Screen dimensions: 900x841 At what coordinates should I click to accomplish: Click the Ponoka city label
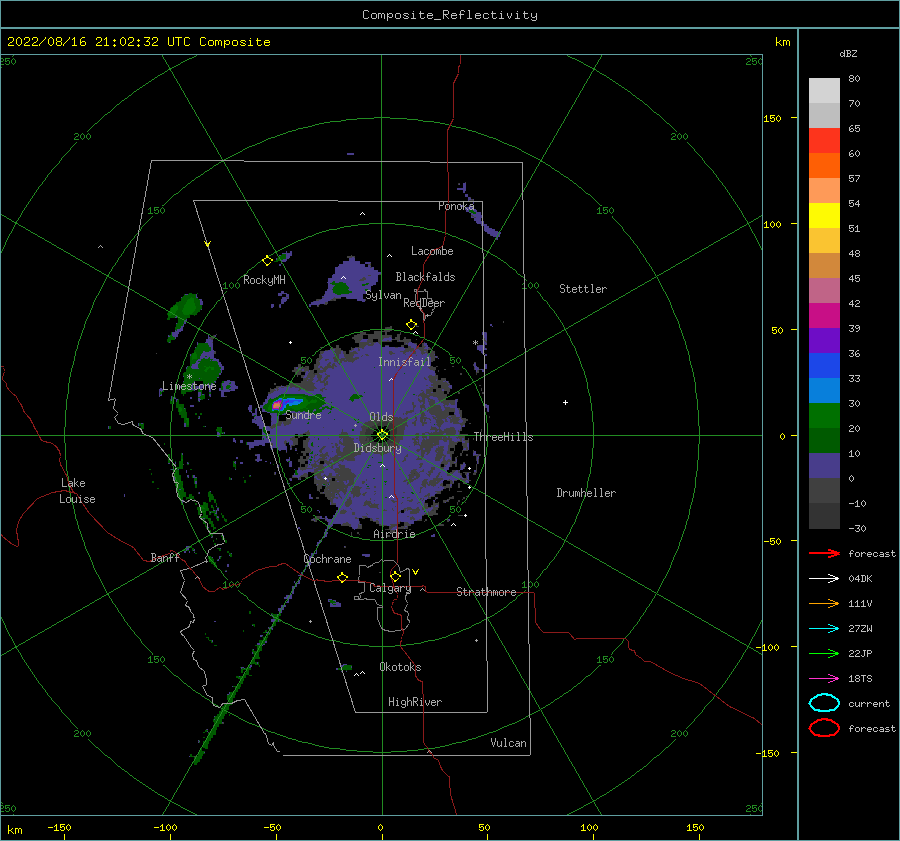[456, 206]
